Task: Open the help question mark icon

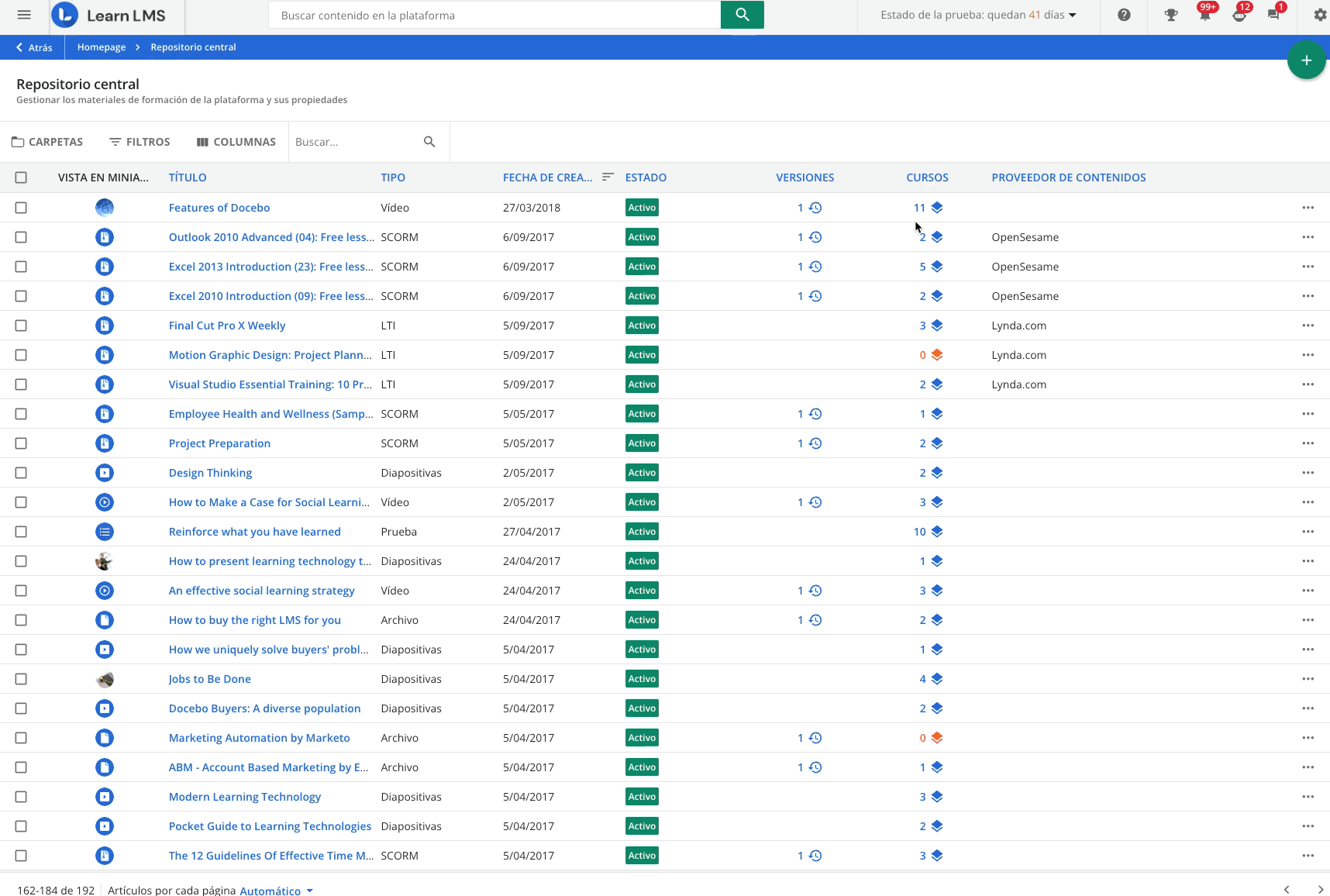Action: (1124, 15)
